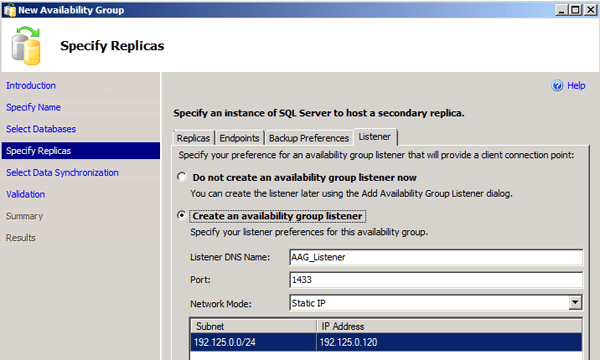Open the Select Data Synchronization page

(x=62, y=173)
